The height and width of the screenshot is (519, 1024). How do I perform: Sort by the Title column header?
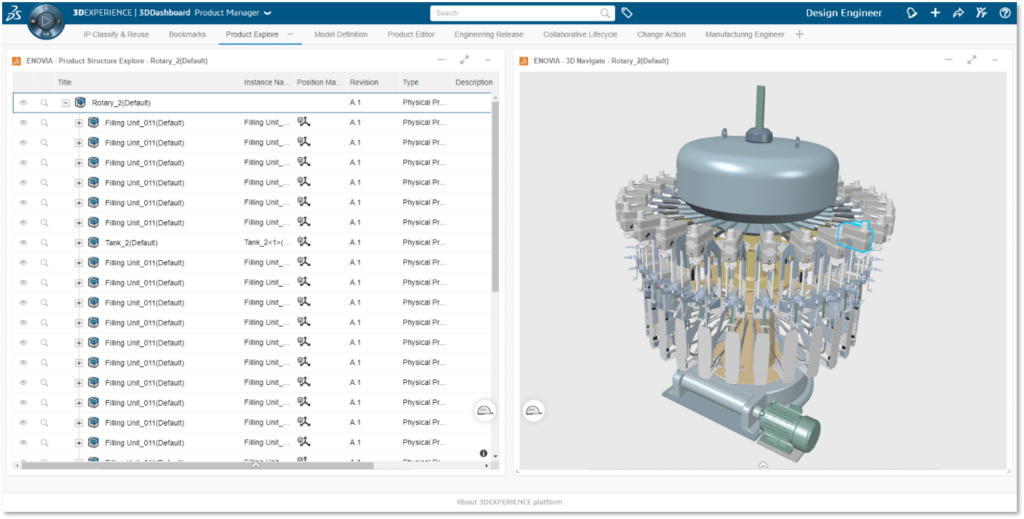tap(64, 82)
